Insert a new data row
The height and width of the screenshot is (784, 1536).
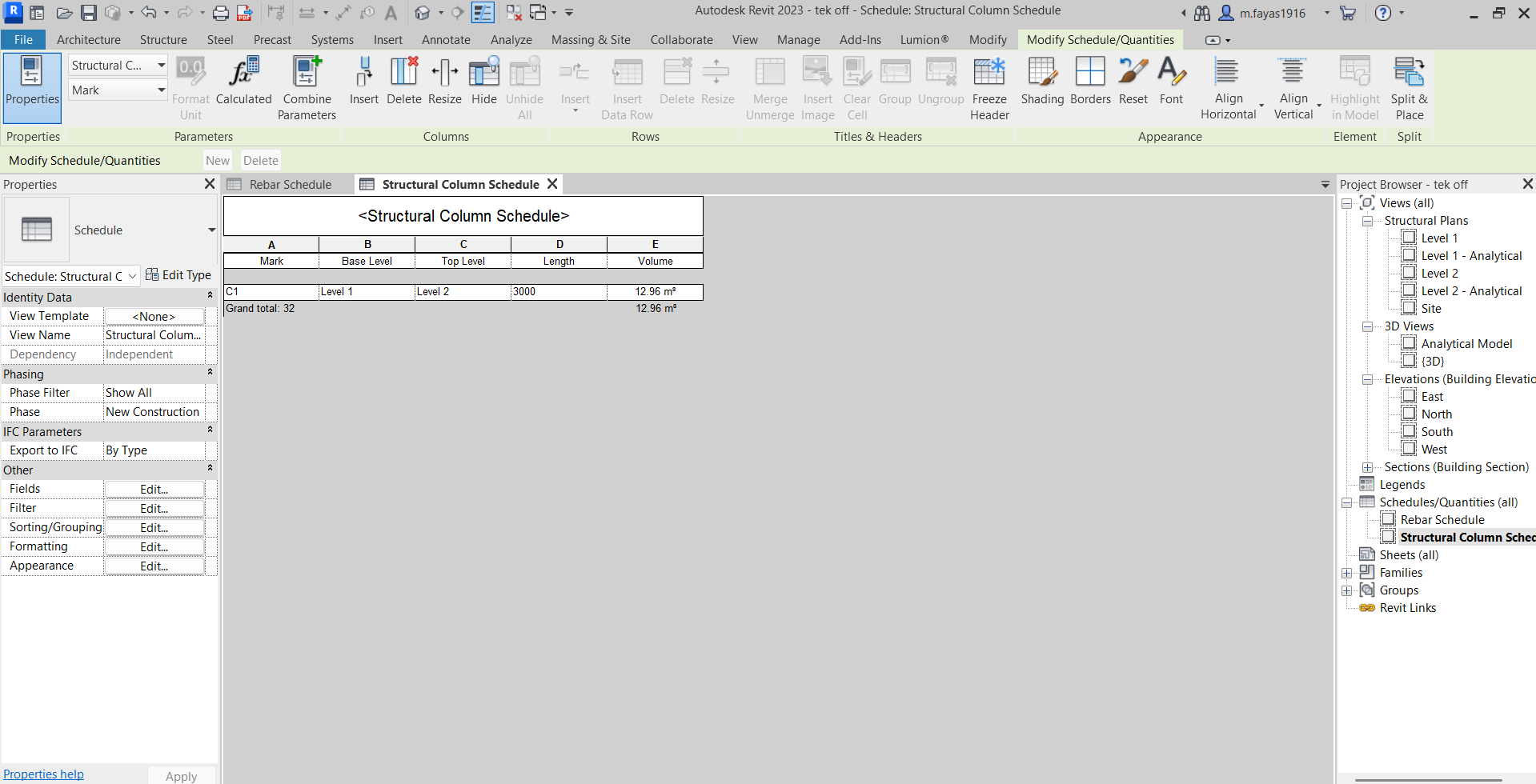pos(627,86)
